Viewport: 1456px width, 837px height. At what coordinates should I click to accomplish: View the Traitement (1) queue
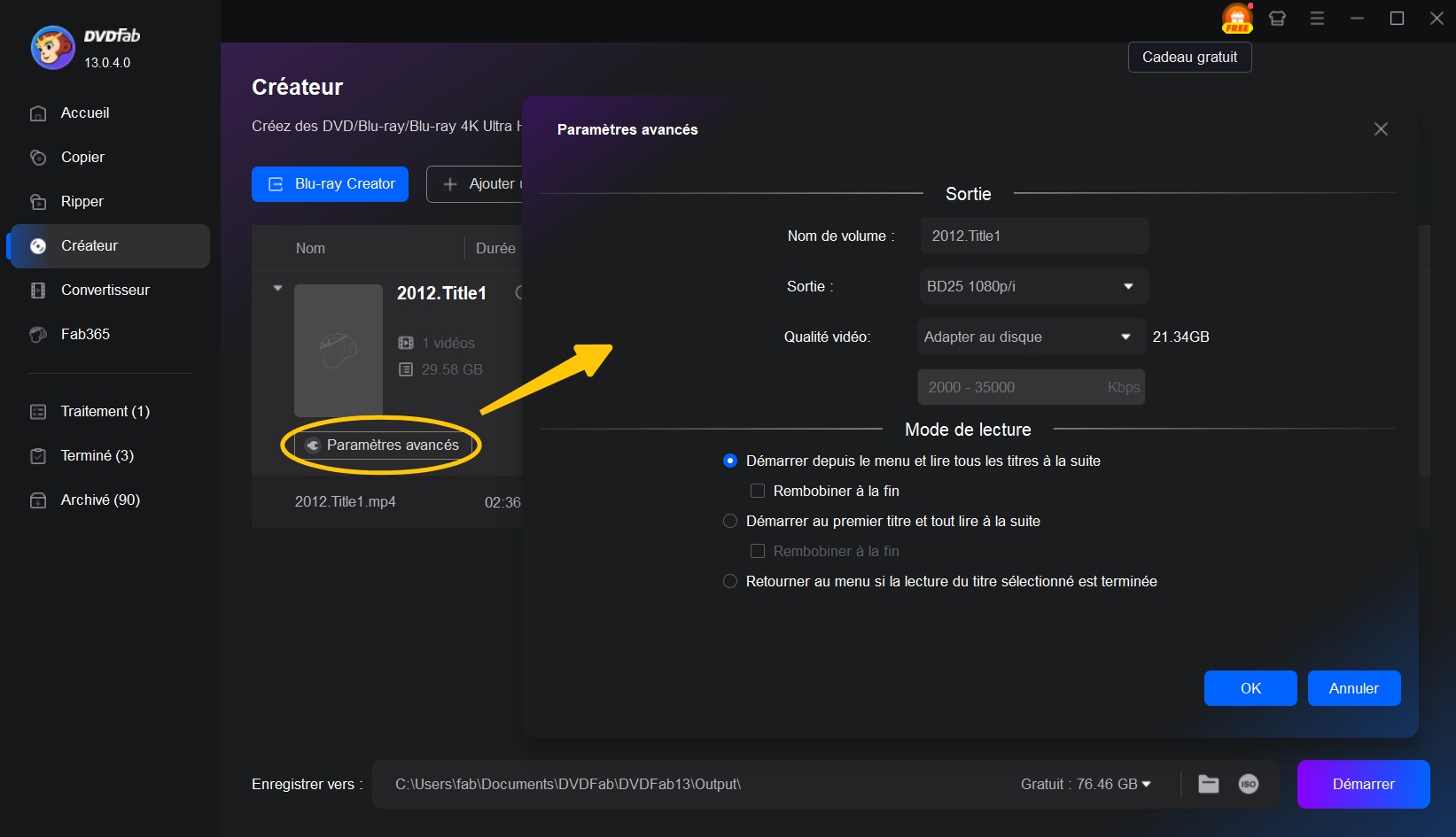point(101,411)
